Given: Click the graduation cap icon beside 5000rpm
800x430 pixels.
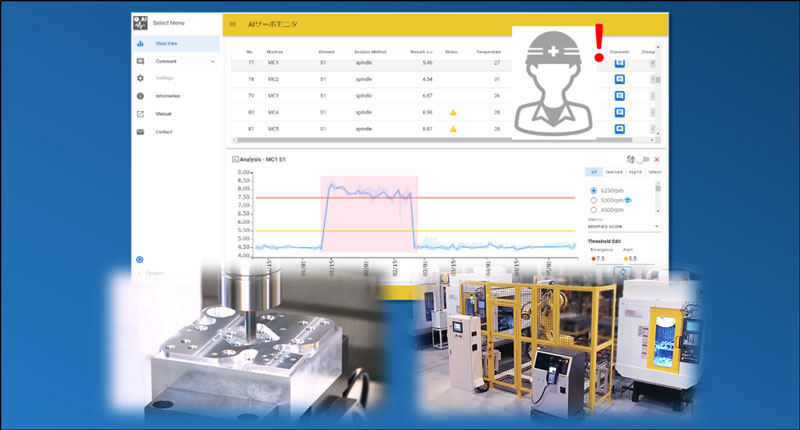Looking at the screenshot, I should click(x=628, y=200).
